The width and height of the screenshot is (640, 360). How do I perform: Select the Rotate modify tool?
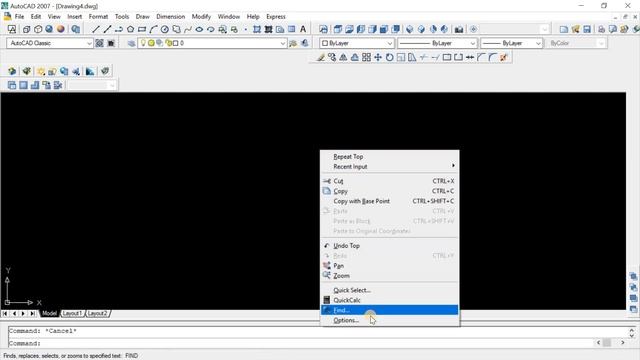pyautogui.click(x=389, y=58)
